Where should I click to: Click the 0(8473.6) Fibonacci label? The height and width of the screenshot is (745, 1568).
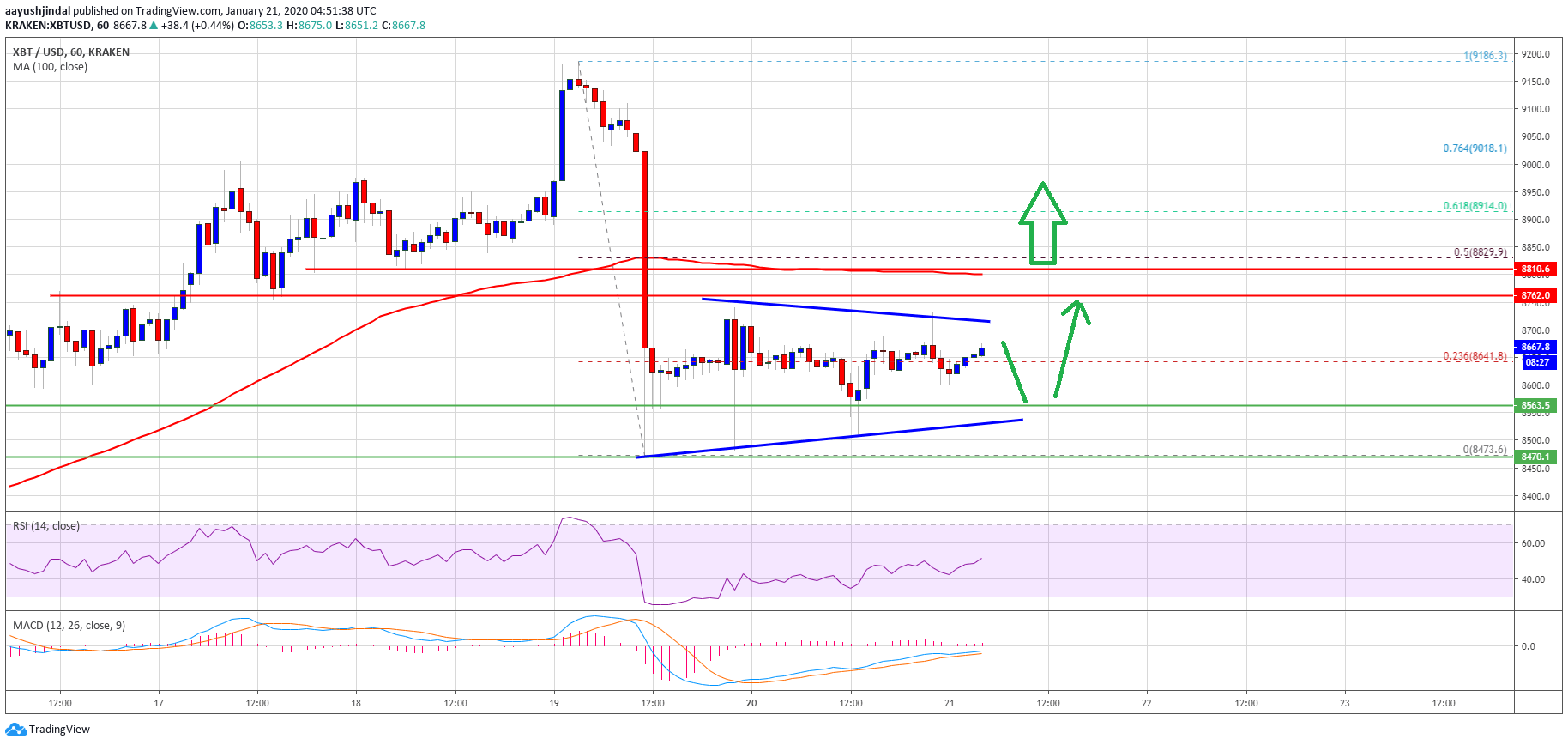pyautogui.click(x=1485, y=450)
